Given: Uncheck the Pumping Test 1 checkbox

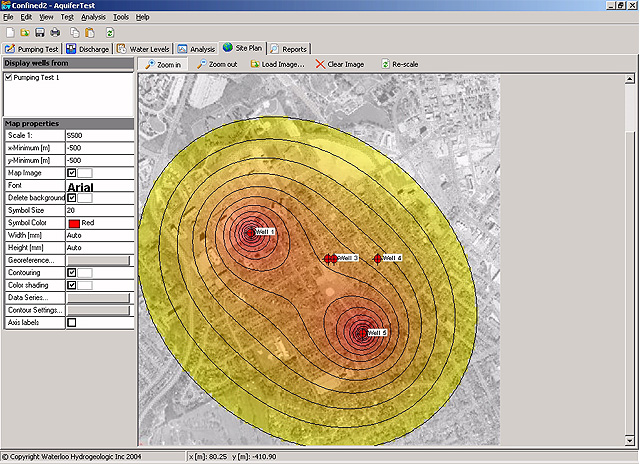Looking at the screenshot, I should (9, 77).
